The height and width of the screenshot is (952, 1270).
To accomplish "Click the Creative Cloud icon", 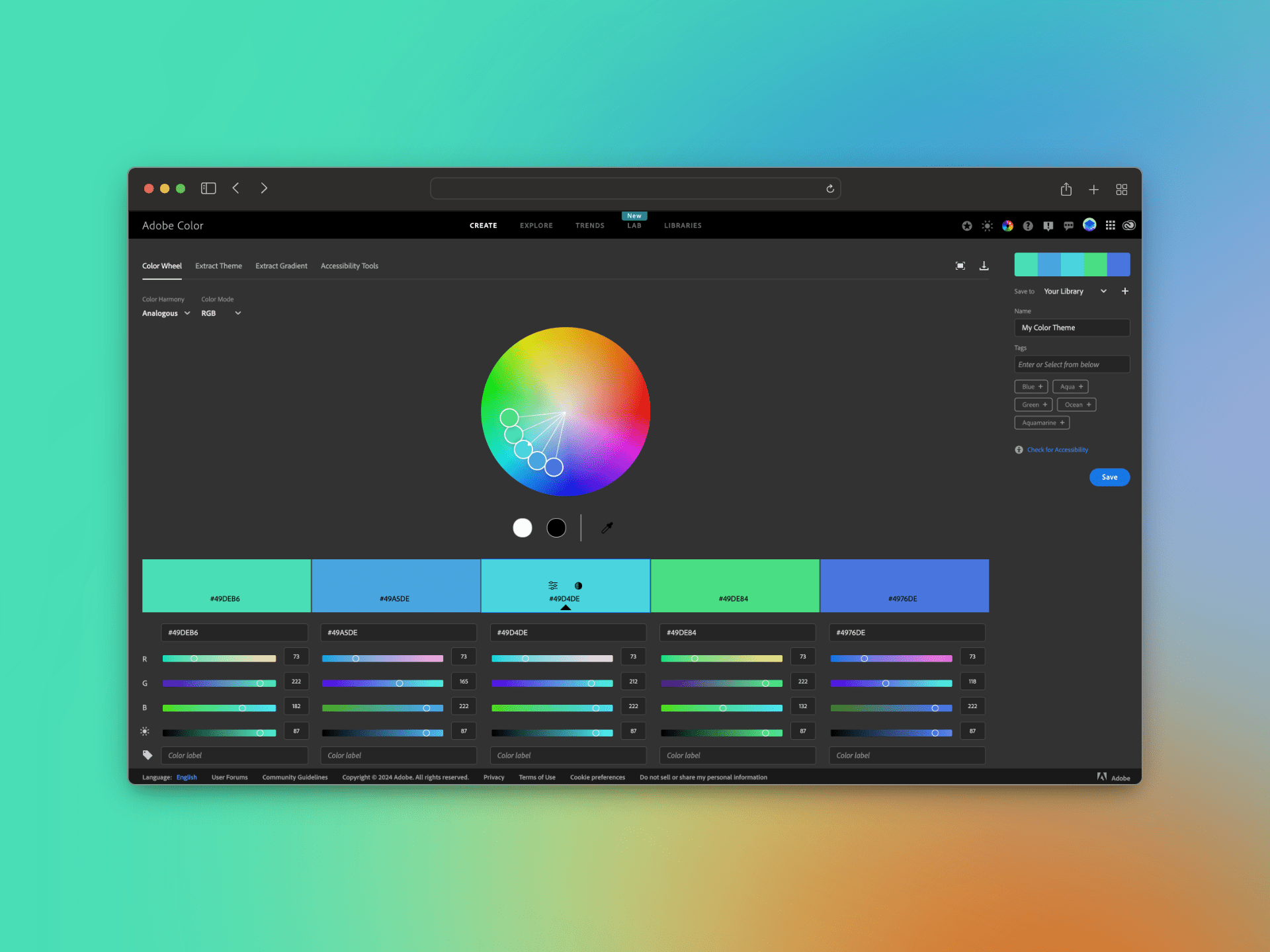I will coord(1129,225).
